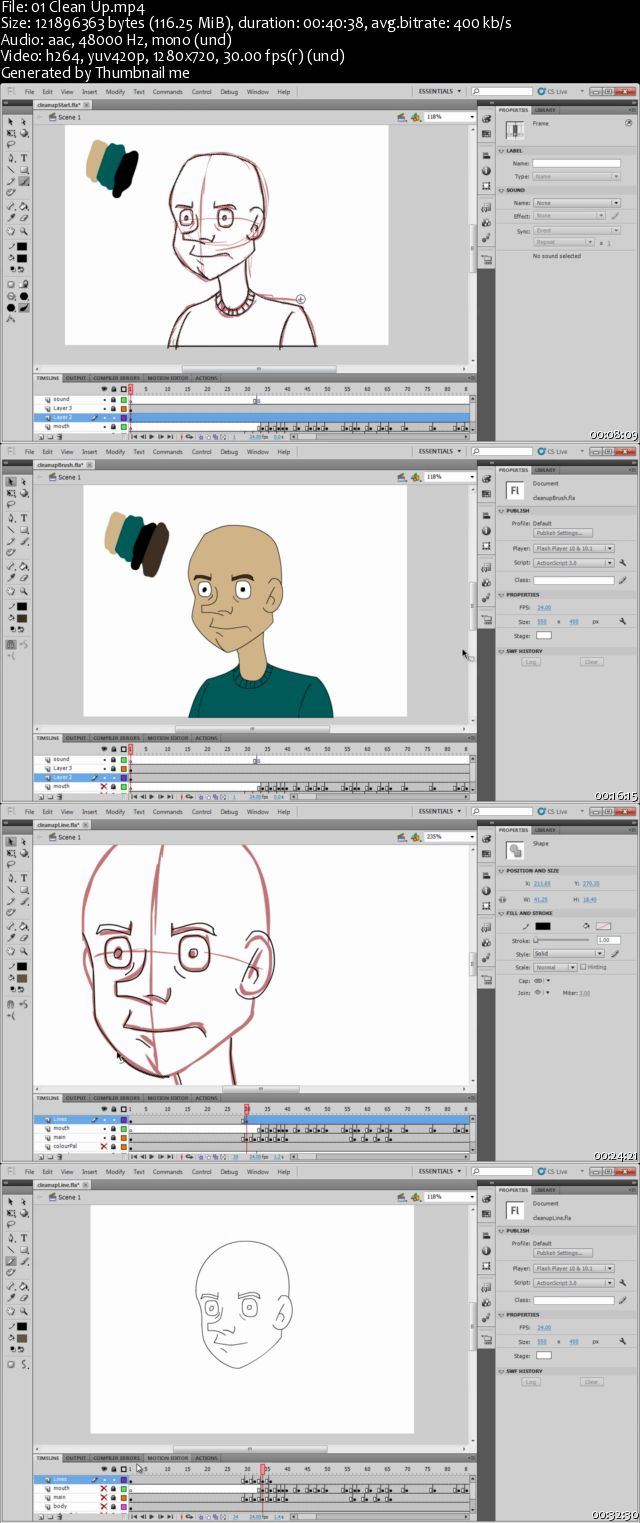
Task: Select the Rectangle tool in the 00:32:30 frame
Action: pyautogui.click(x=24, y=1249)
